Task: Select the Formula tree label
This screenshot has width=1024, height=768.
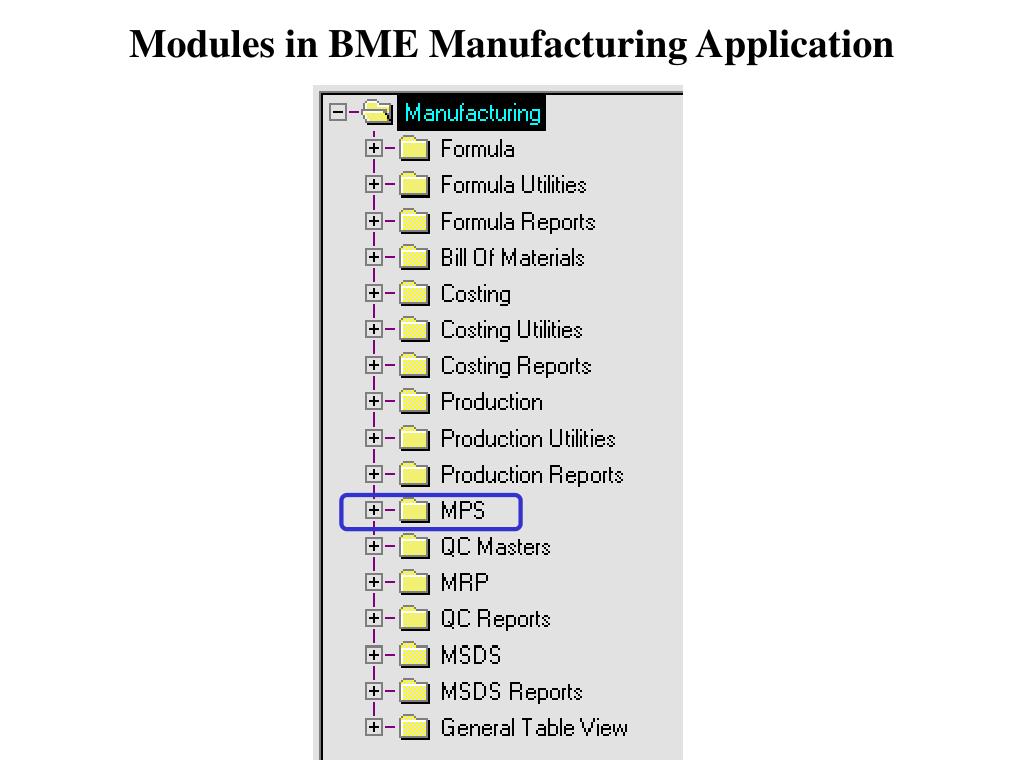Action: [477, 149]
